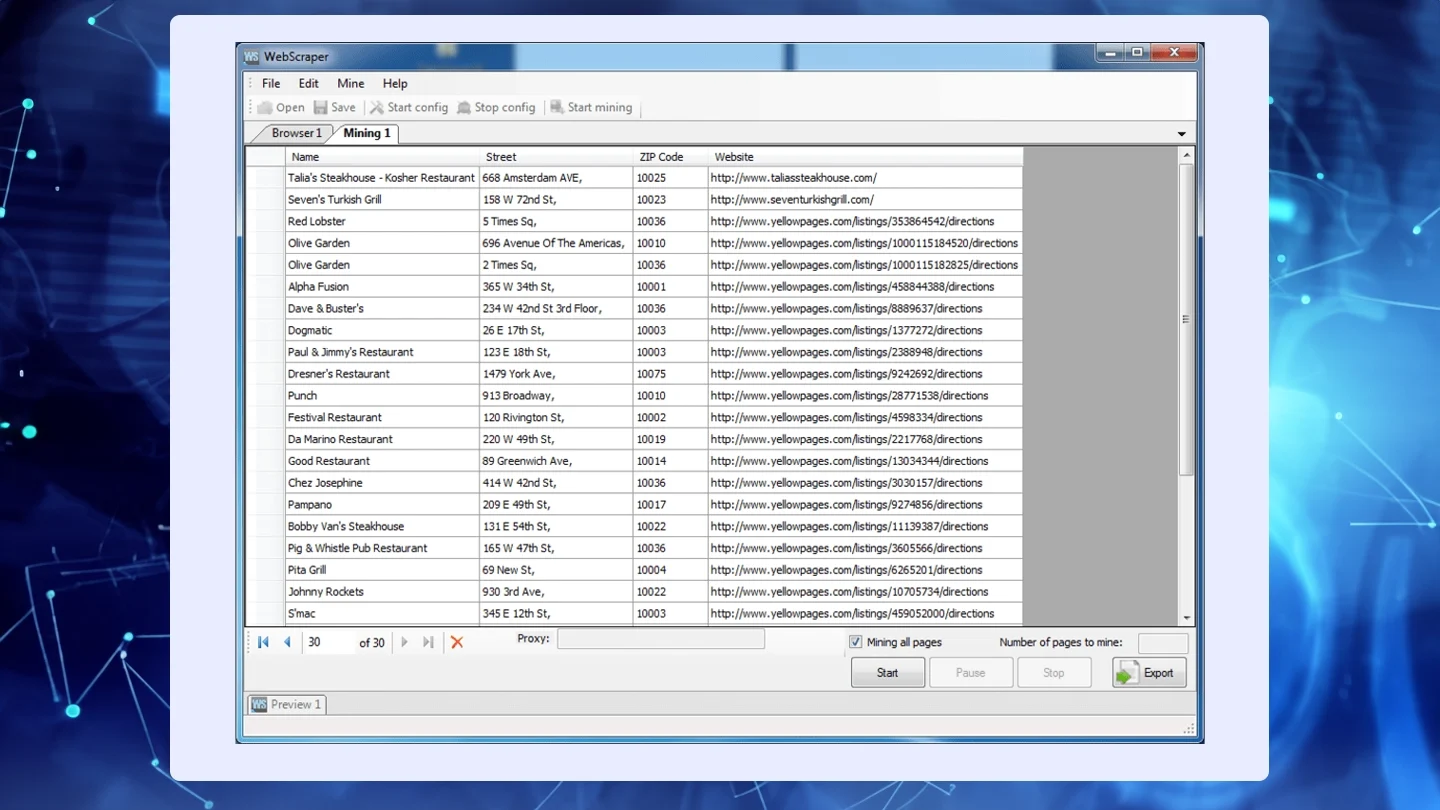
Task: Click the 696 Avenue Of The Americas cell
Action: point(556,243)
